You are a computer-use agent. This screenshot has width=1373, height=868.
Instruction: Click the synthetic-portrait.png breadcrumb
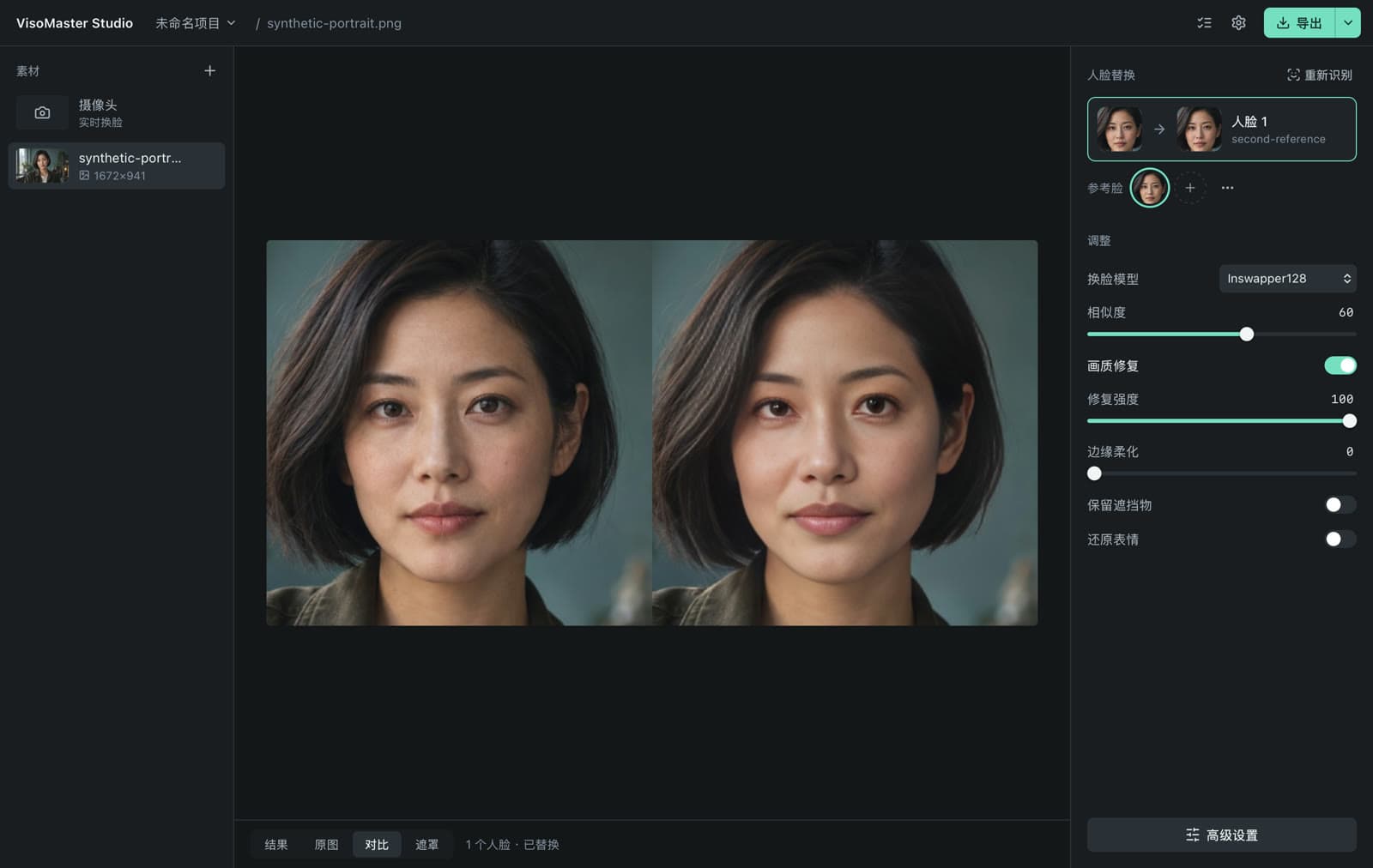334,23
